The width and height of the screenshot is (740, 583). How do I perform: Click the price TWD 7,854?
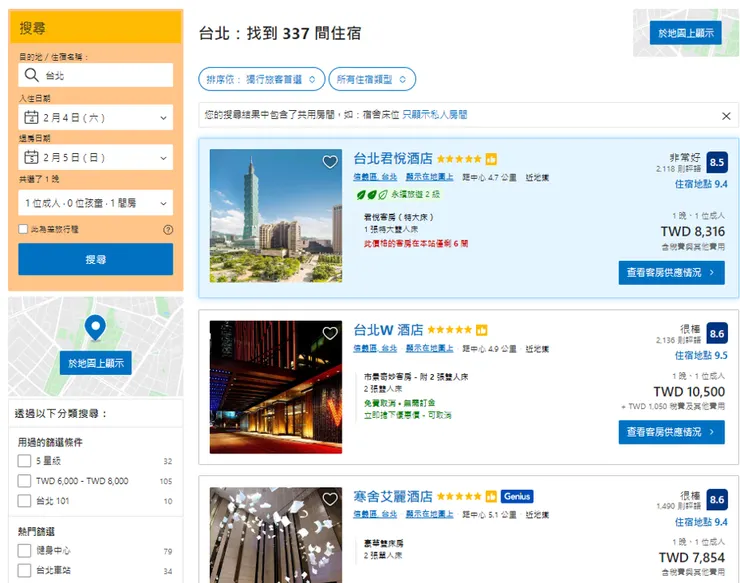[692, 558]
